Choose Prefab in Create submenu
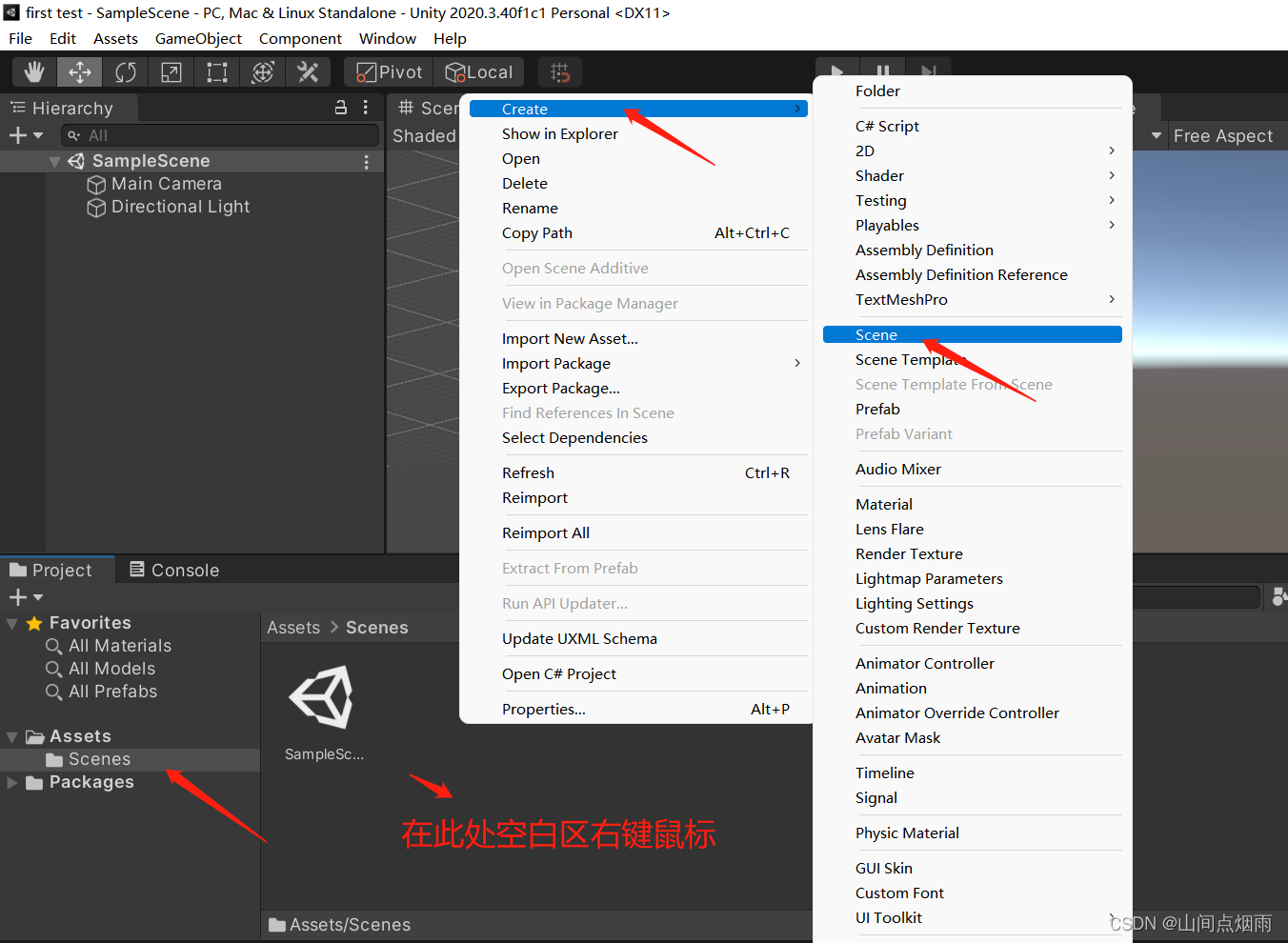Image resolution: width=1288 pixels, height=943 pixels. 972,409
